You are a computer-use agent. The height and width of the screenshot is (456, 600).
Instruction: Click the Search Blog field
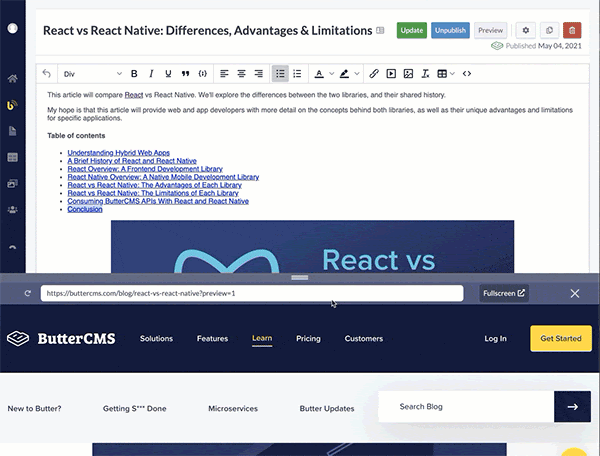coord(466,407)
